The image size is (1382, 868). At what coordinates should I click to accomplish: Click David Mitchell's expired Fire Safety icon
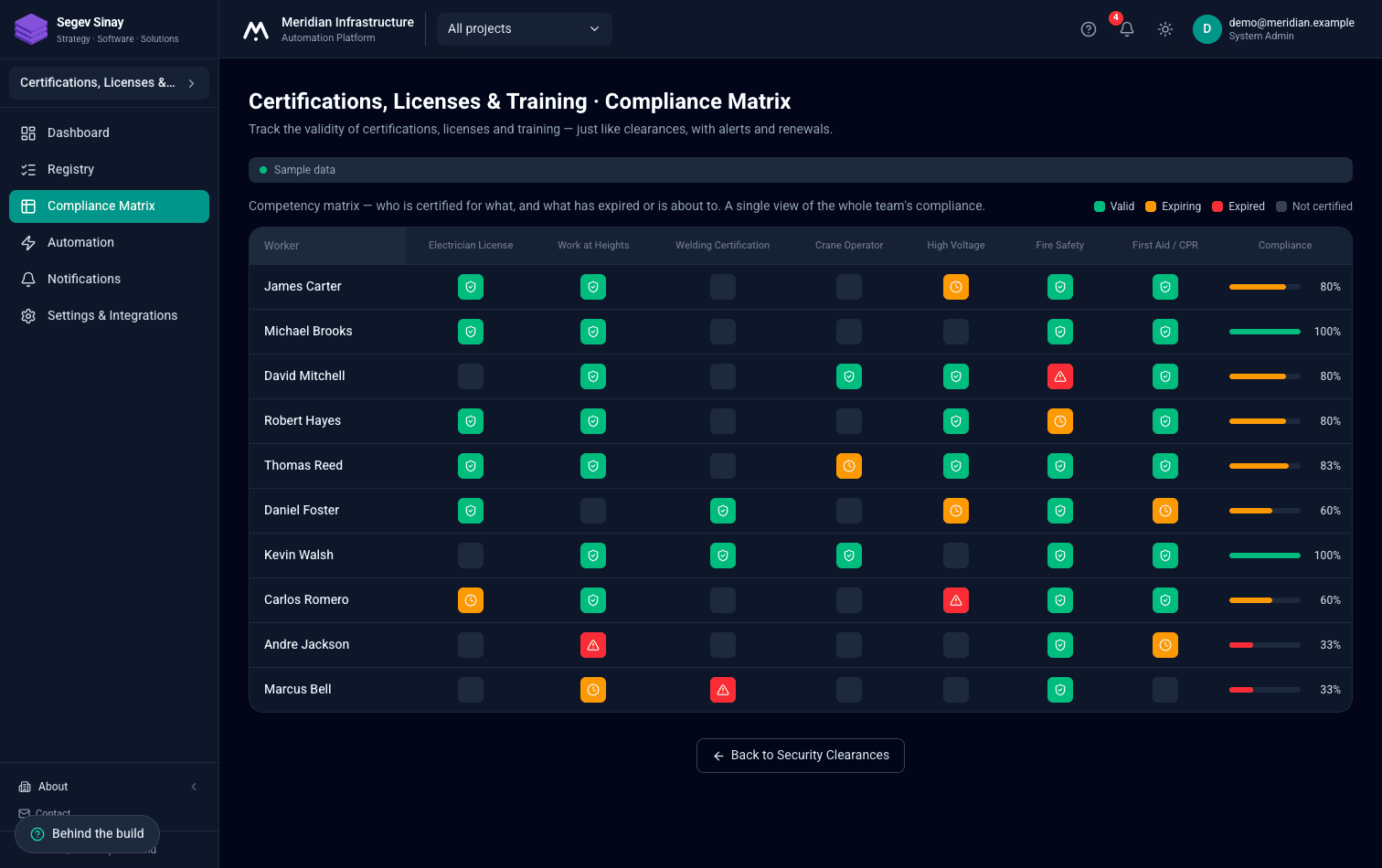click(1060, 376)
